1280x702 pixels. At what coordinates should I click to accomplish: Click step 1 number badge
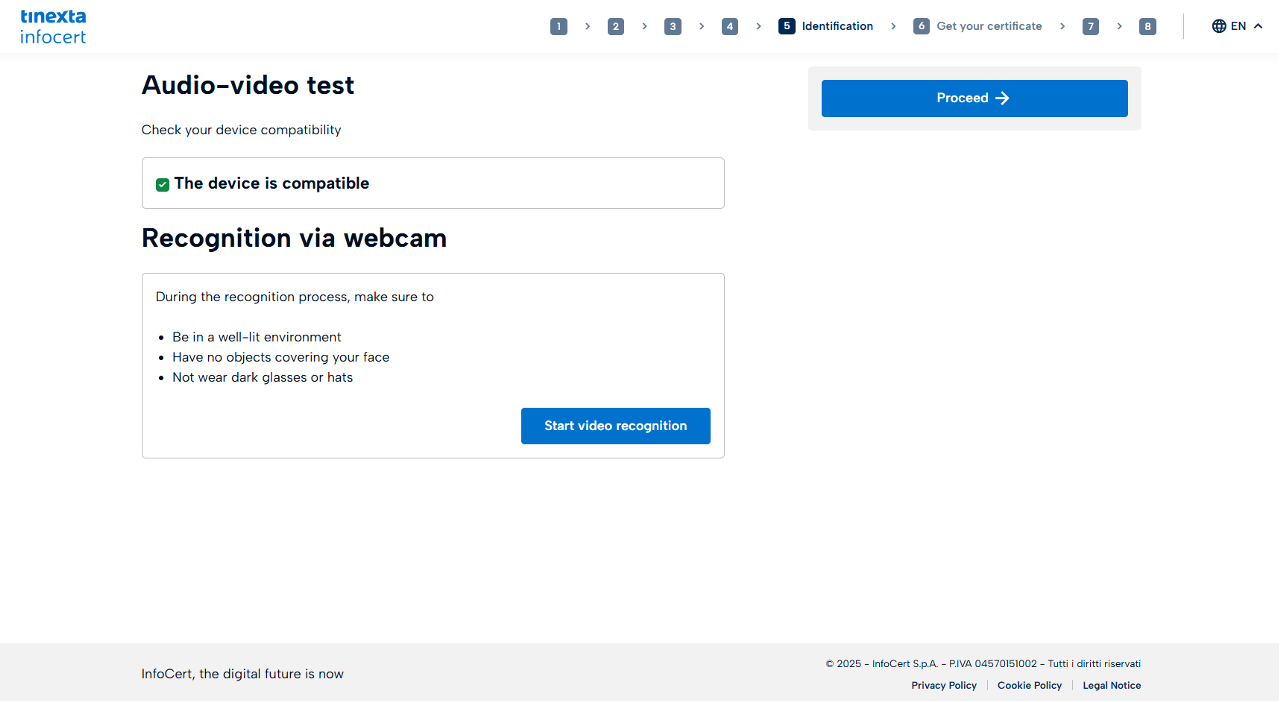coord(558,27)
